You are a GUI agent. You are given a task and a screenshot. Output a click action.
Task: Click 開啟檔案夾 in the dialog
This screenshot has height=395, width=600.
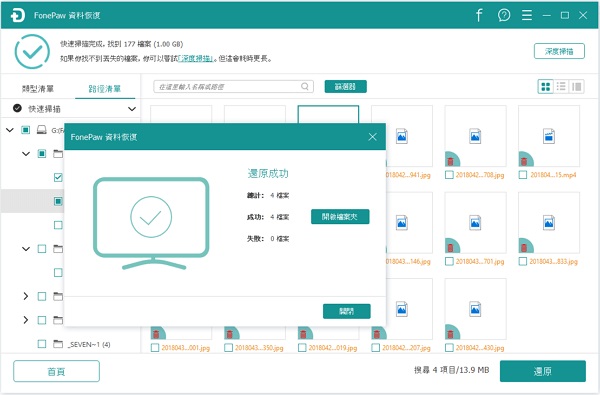(340, 217)
